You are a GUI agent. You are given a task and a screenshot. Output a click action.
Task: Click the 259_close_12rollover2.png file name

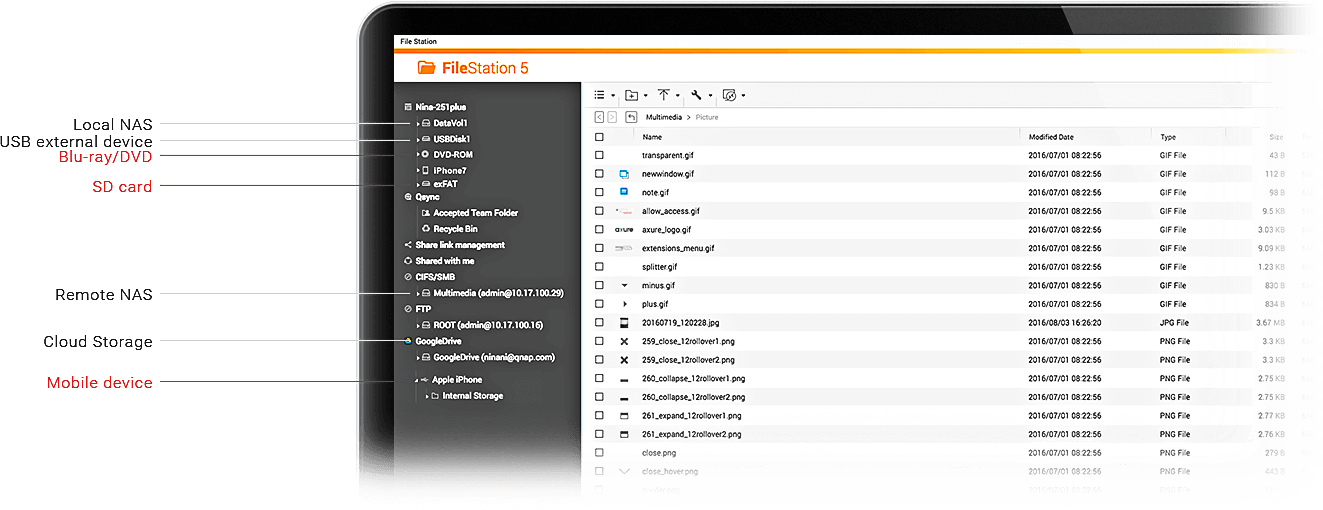pyautogui.click(x=688, y=360)
